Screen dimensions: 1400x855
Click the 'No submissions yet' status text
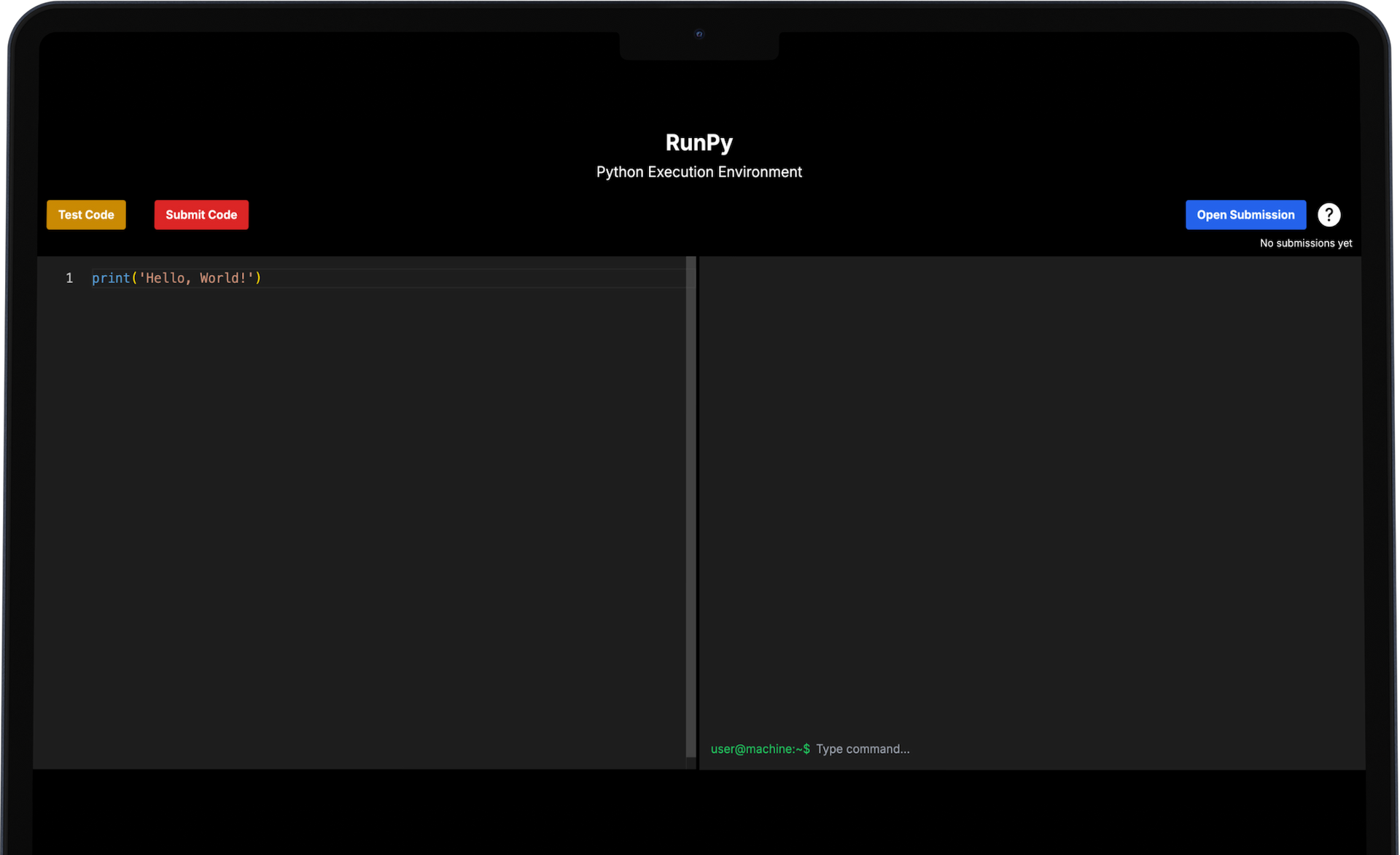tap(1305, 243)
